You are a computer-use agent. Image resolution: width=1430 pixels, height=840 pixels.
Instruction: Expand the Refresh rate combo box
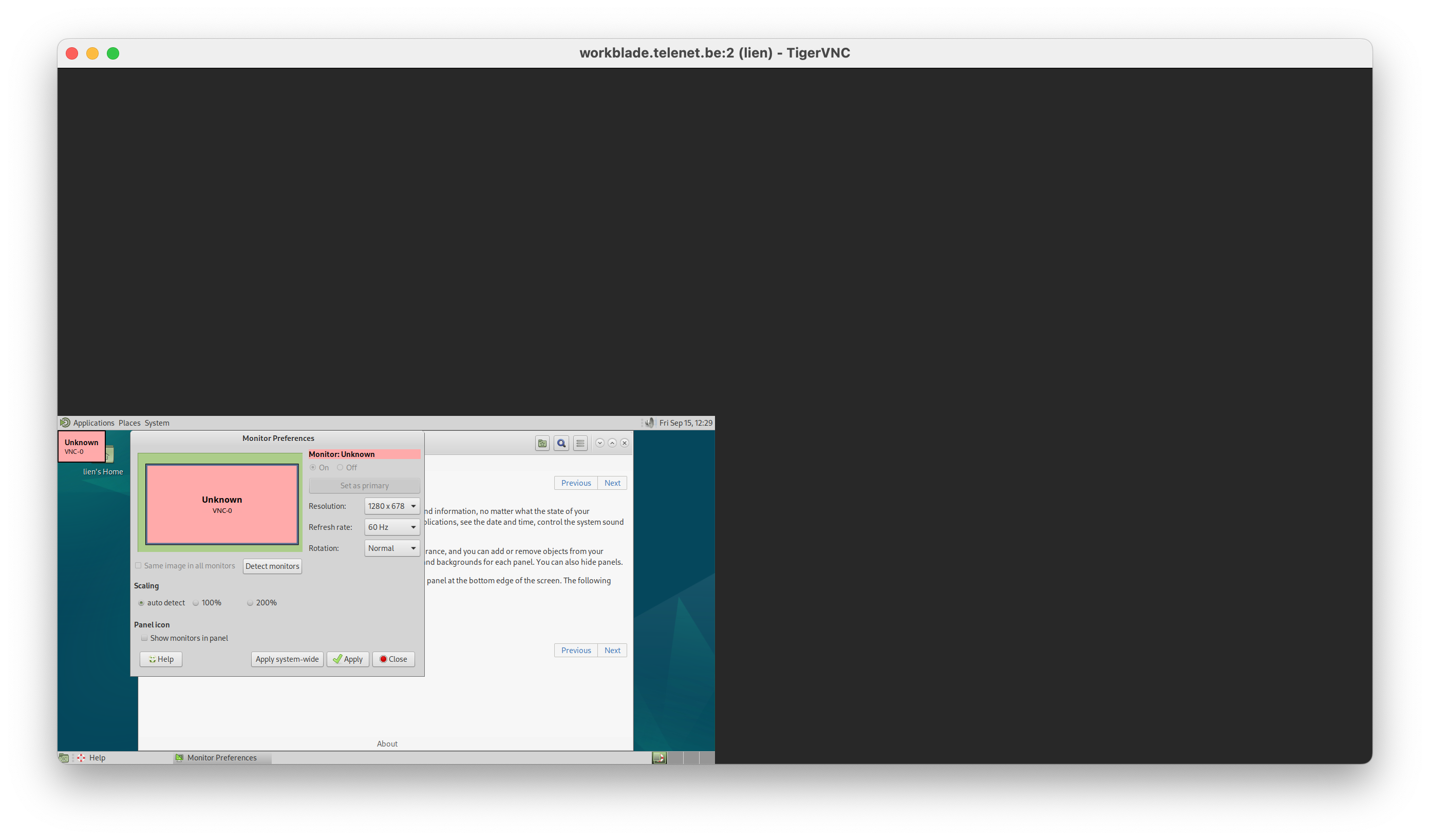point(391,527)
